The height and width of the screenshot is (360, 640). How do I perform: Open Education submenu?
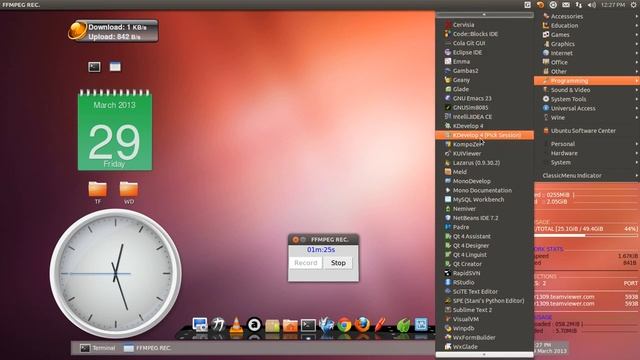click(x=587, y=25)
